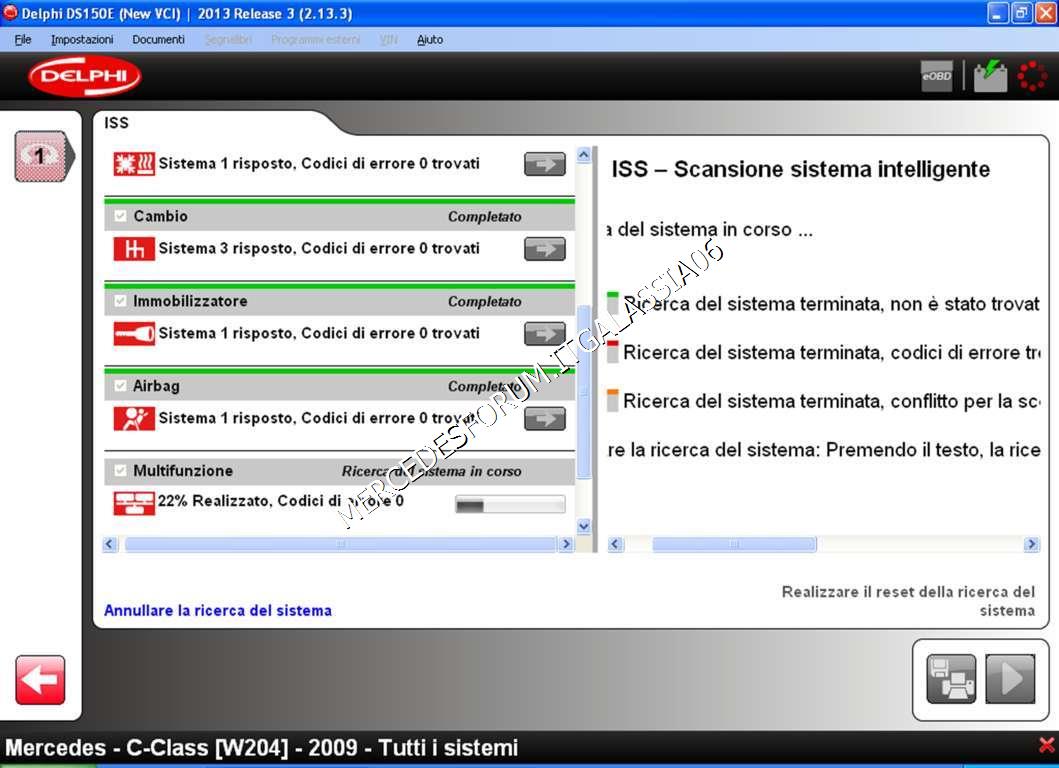Open the Cambio system results arrow
Image resolution: width=1059 pixels, height=768 pixels.
(545, 249)
